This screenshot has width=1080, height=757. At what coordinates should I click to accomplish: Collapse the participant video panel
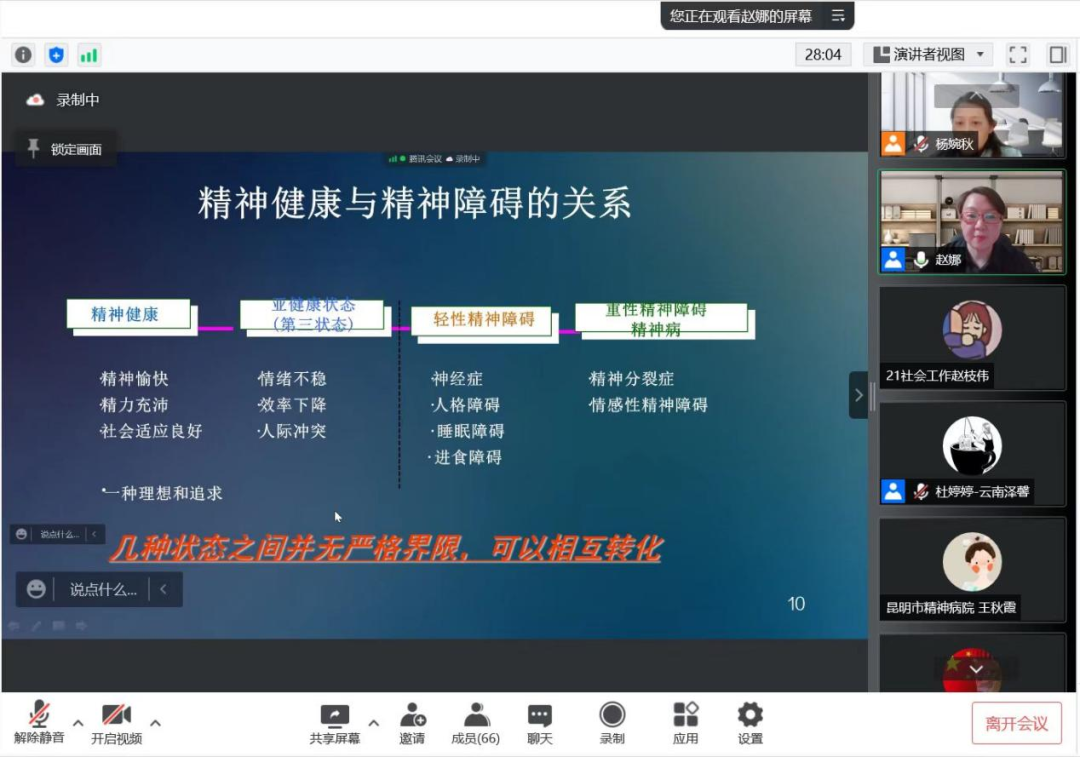coord(858,395)
